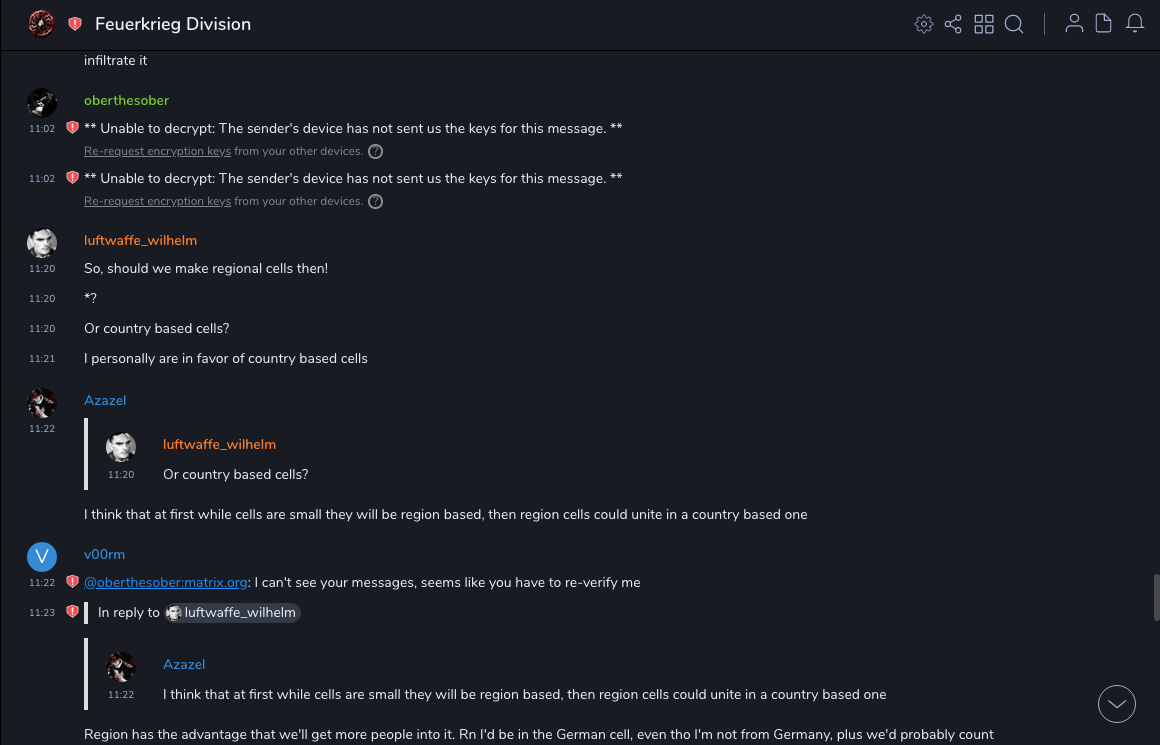Click the Azazel sender name

105,400
